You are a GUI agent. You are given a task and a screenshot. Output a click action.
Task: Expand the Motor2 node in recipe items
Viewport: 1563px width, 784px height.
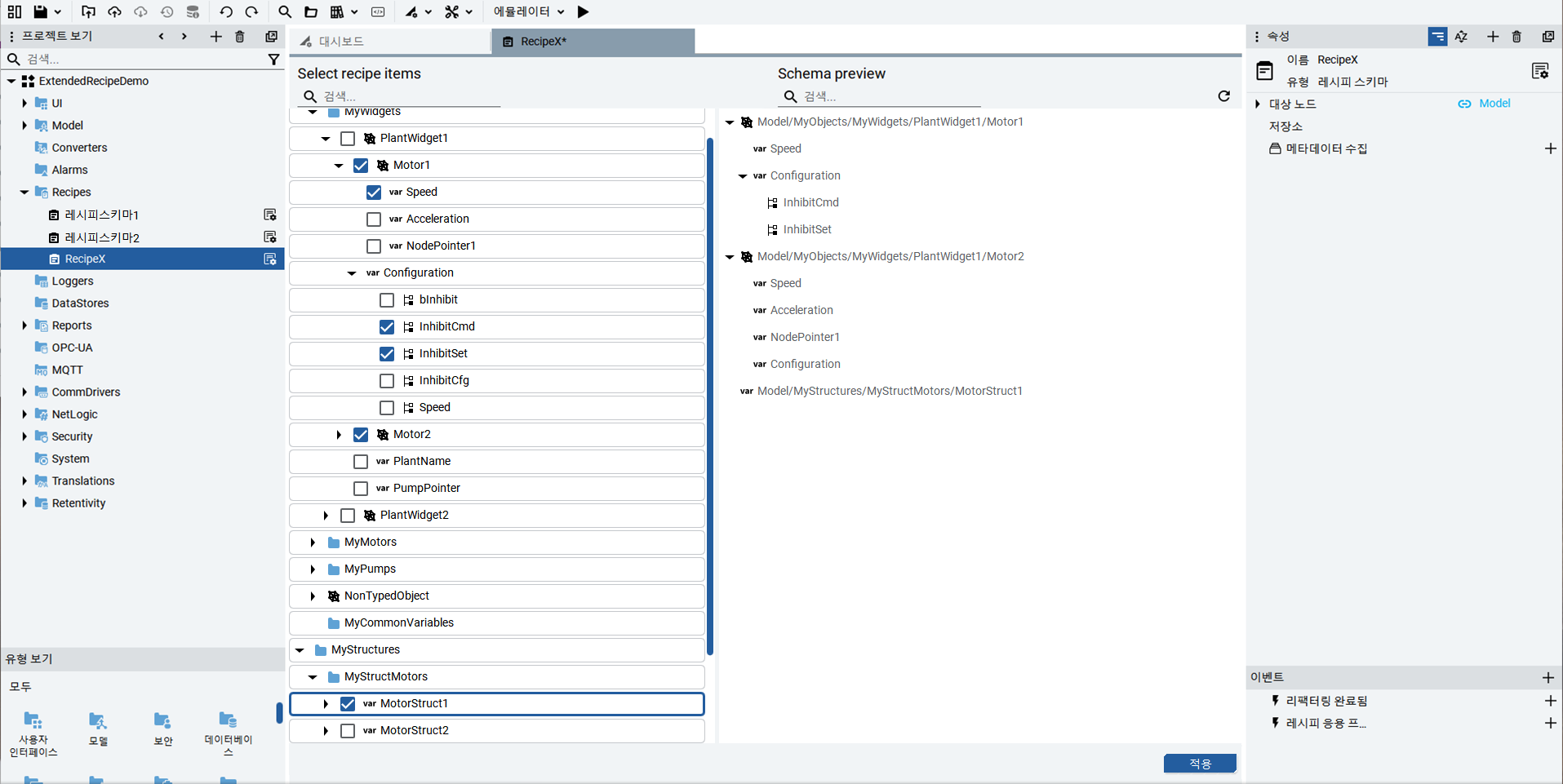click(339, 434)
